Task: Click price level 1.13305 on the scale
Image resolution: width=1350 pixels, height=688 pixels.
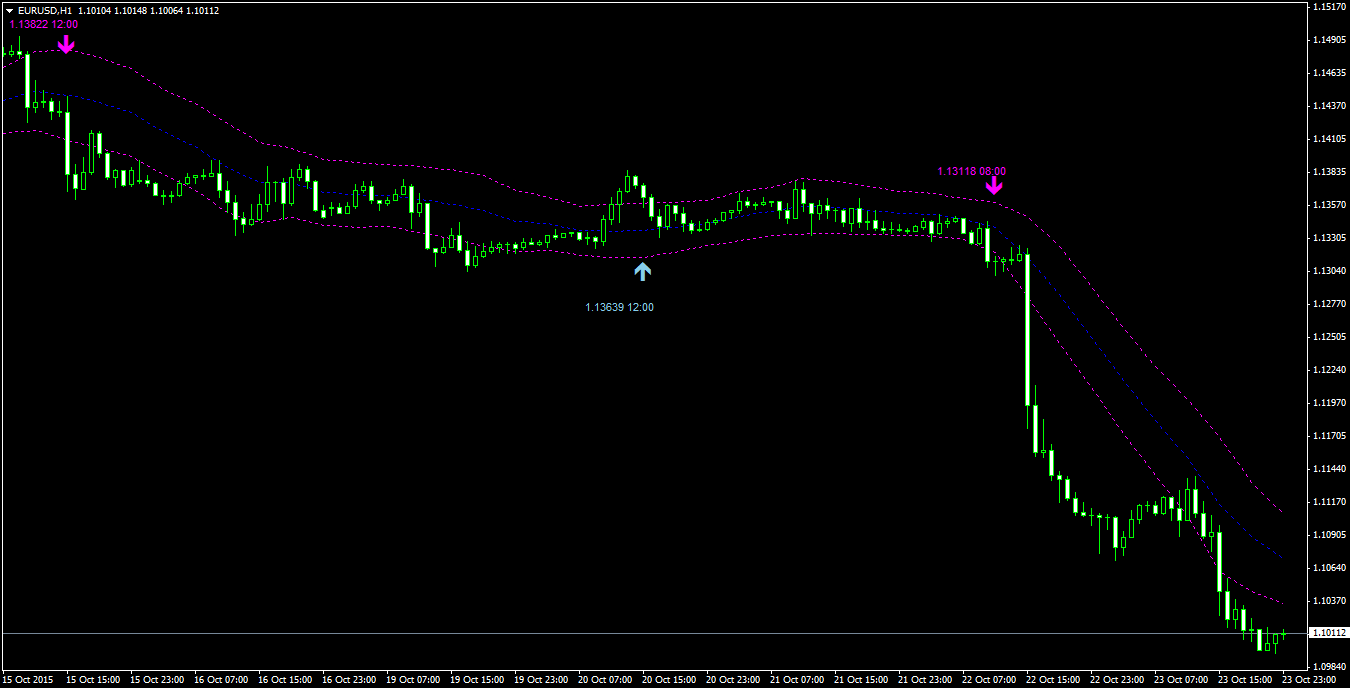Action: (1329, 238)
